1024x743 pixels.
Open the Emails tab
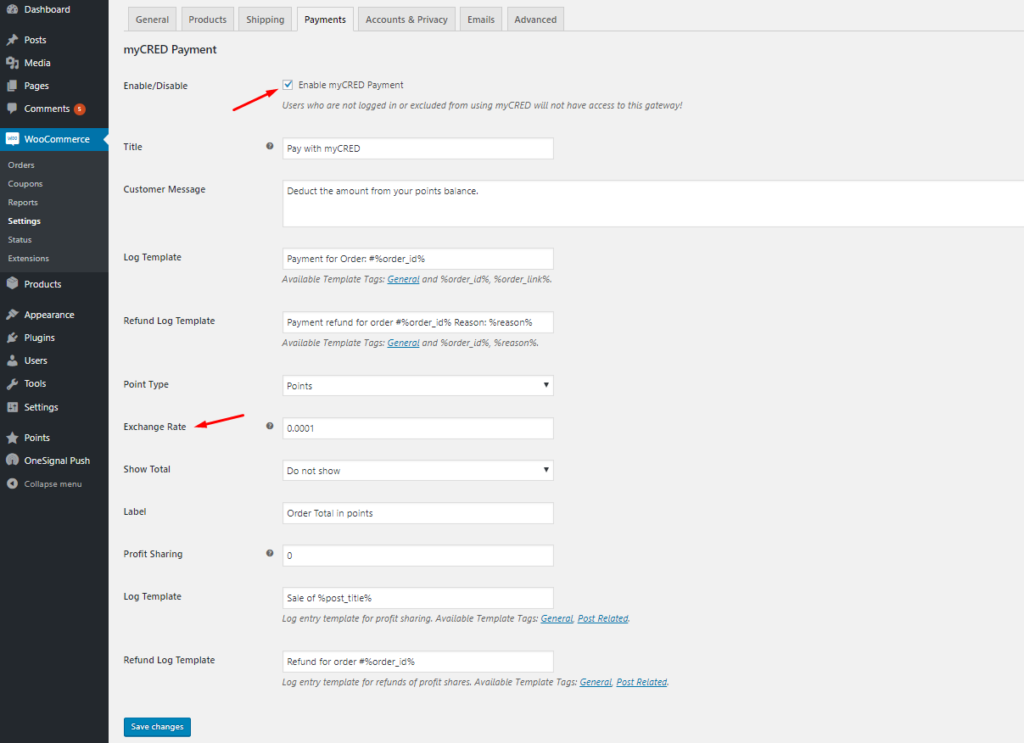(x=481, y=20)
